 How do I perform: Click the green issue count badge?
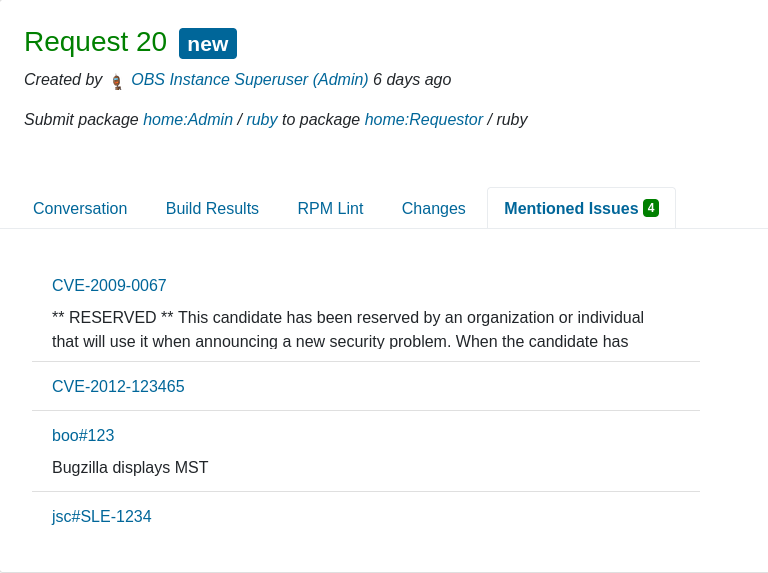point(651,208)
